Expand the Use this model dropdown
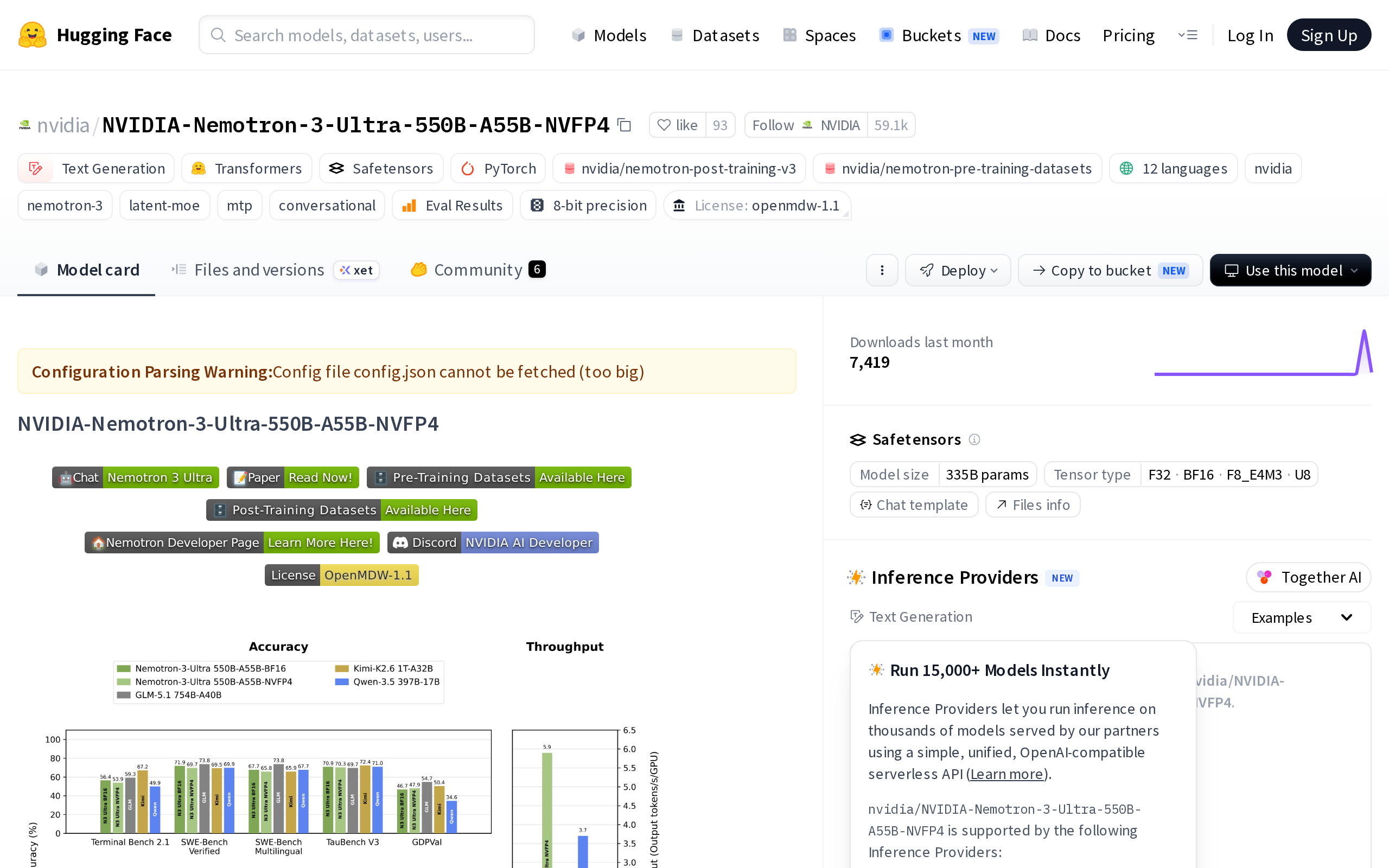Viewport: 1389px width, 868px height. [x=1290, y=270]
